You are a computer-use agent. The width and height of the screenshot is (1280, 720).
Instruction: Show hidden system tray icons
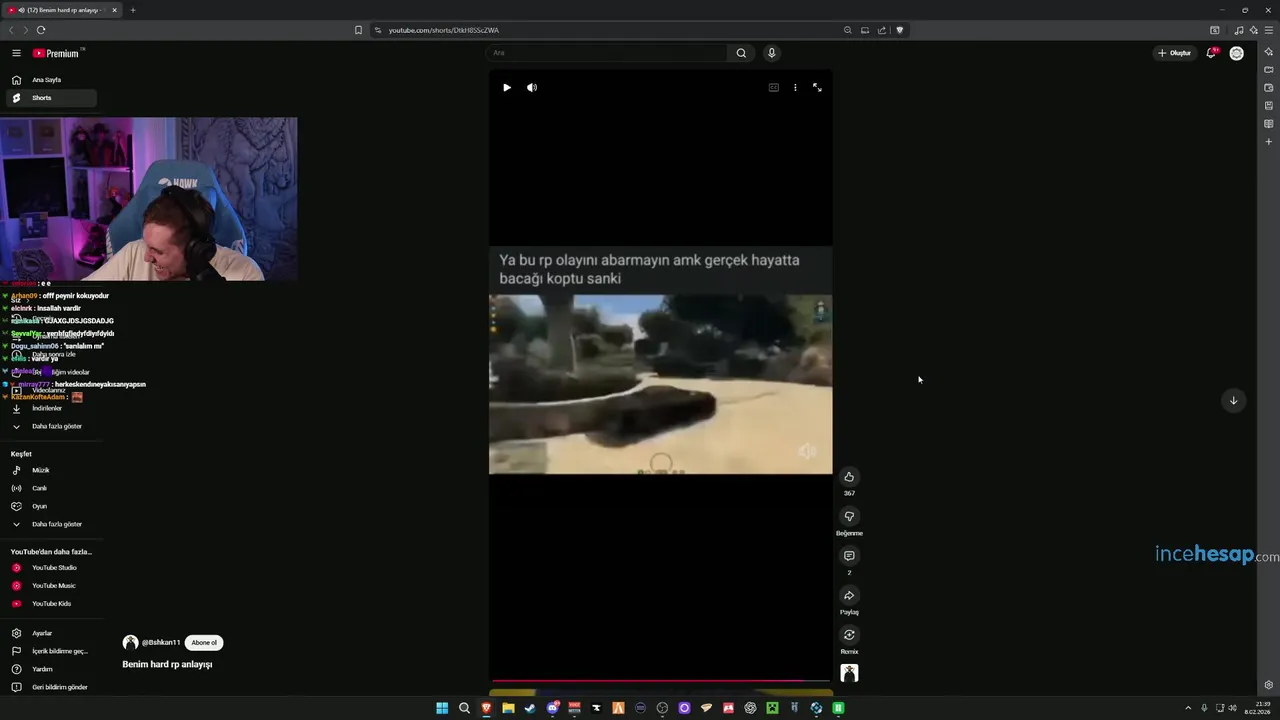coord(1188,708)
